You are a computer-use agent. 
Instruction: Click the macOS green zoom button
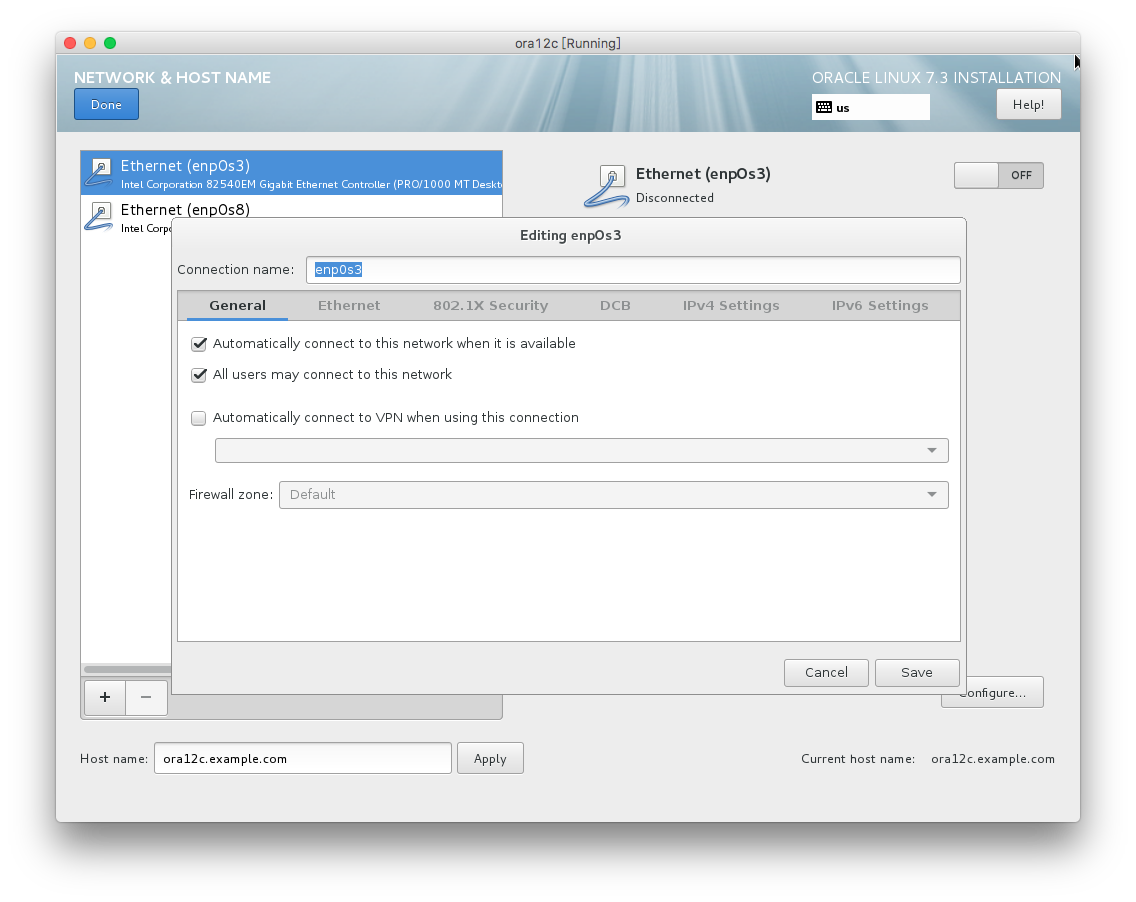(x=110, y=43)
